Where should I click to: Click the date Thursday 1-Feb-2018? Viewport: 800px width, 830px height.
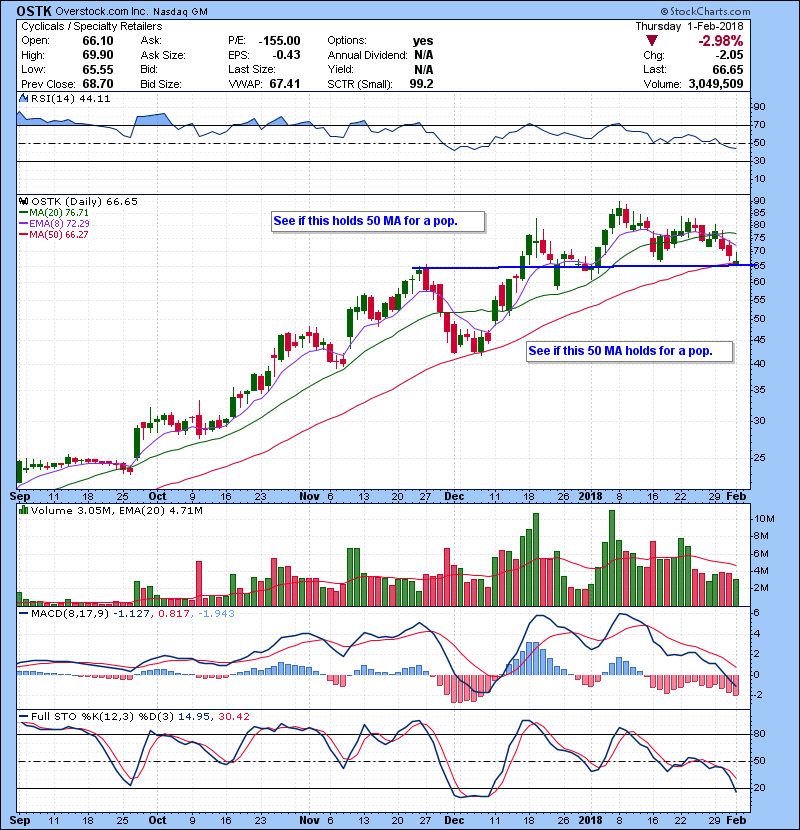[689, 26]
